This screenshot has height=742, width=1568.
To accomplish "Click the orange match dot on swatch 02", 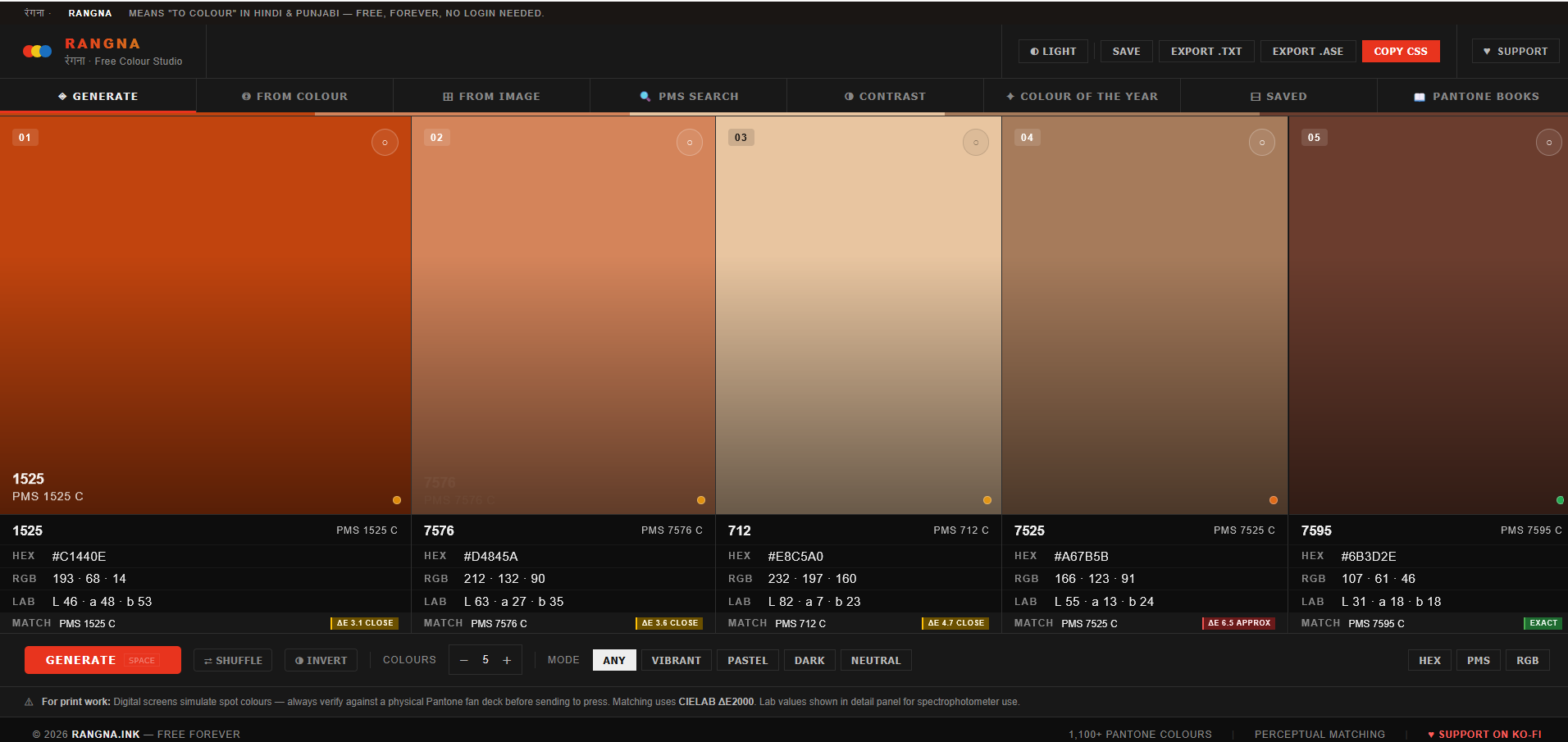I will (x=700, y=500).
